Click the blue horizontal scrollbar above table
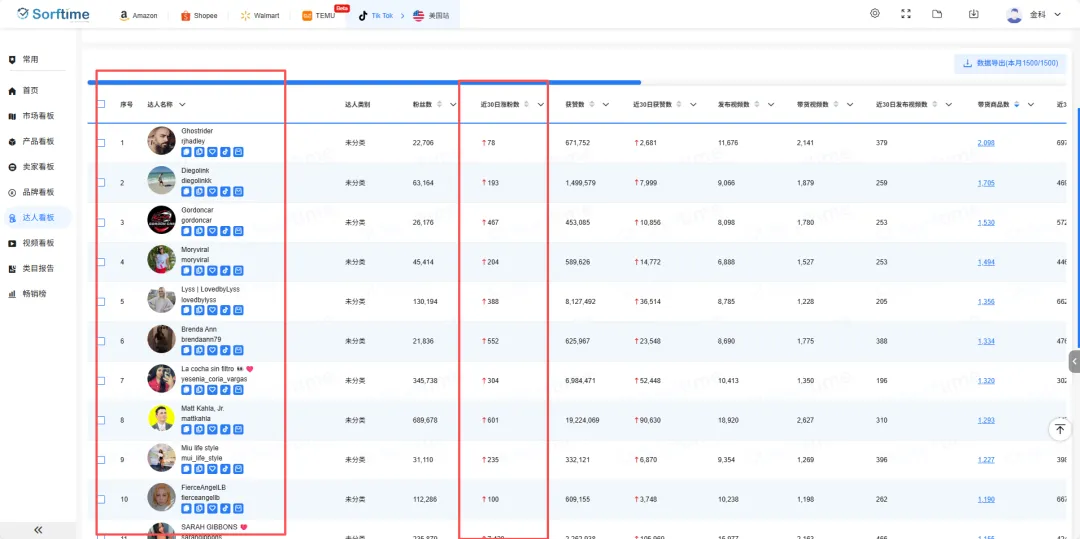The image size is (1080, 539). coord(365,82)
